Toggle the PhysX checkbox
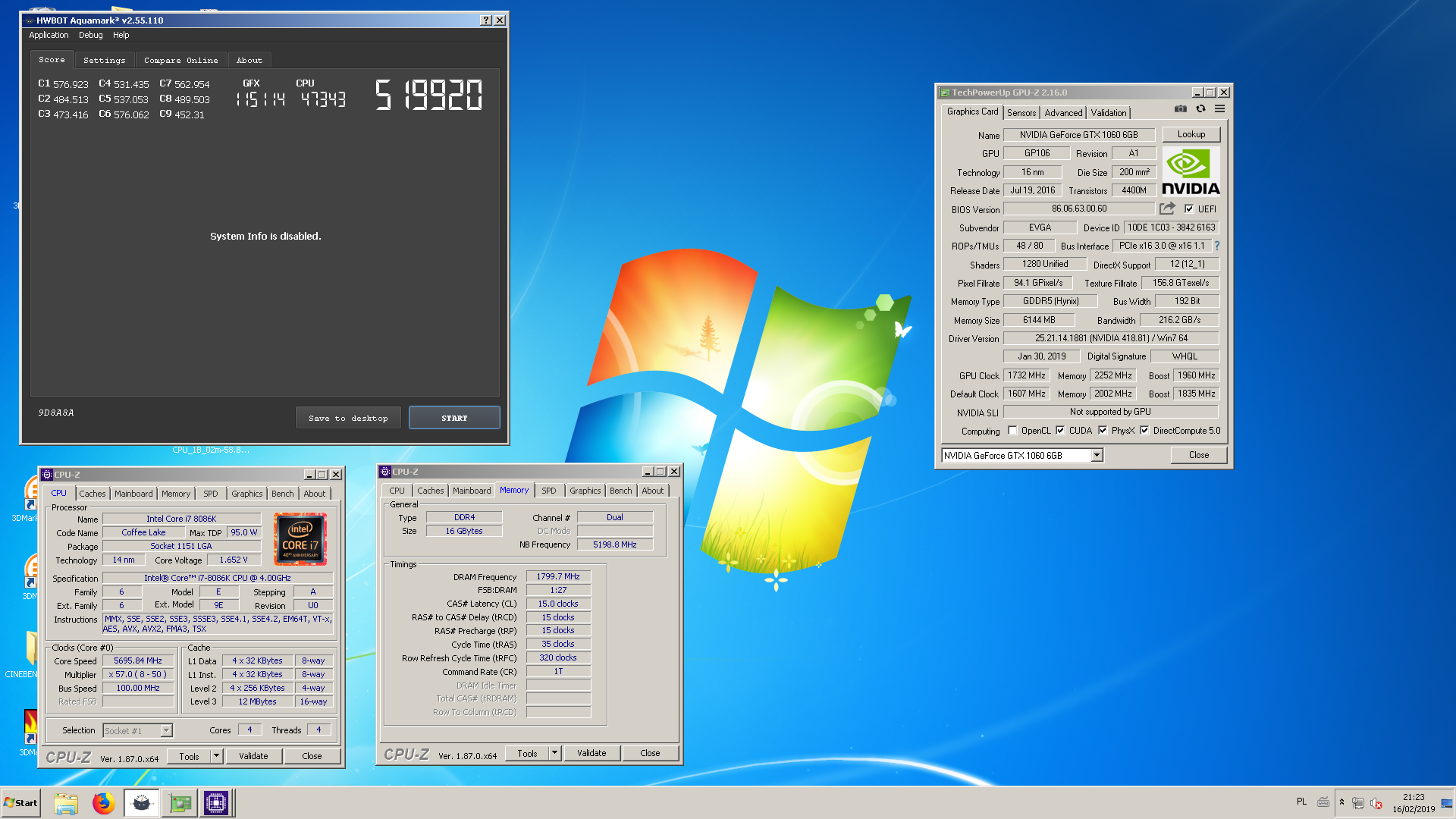Screen dimensions: 1456x819 (x=1103, y=431)
